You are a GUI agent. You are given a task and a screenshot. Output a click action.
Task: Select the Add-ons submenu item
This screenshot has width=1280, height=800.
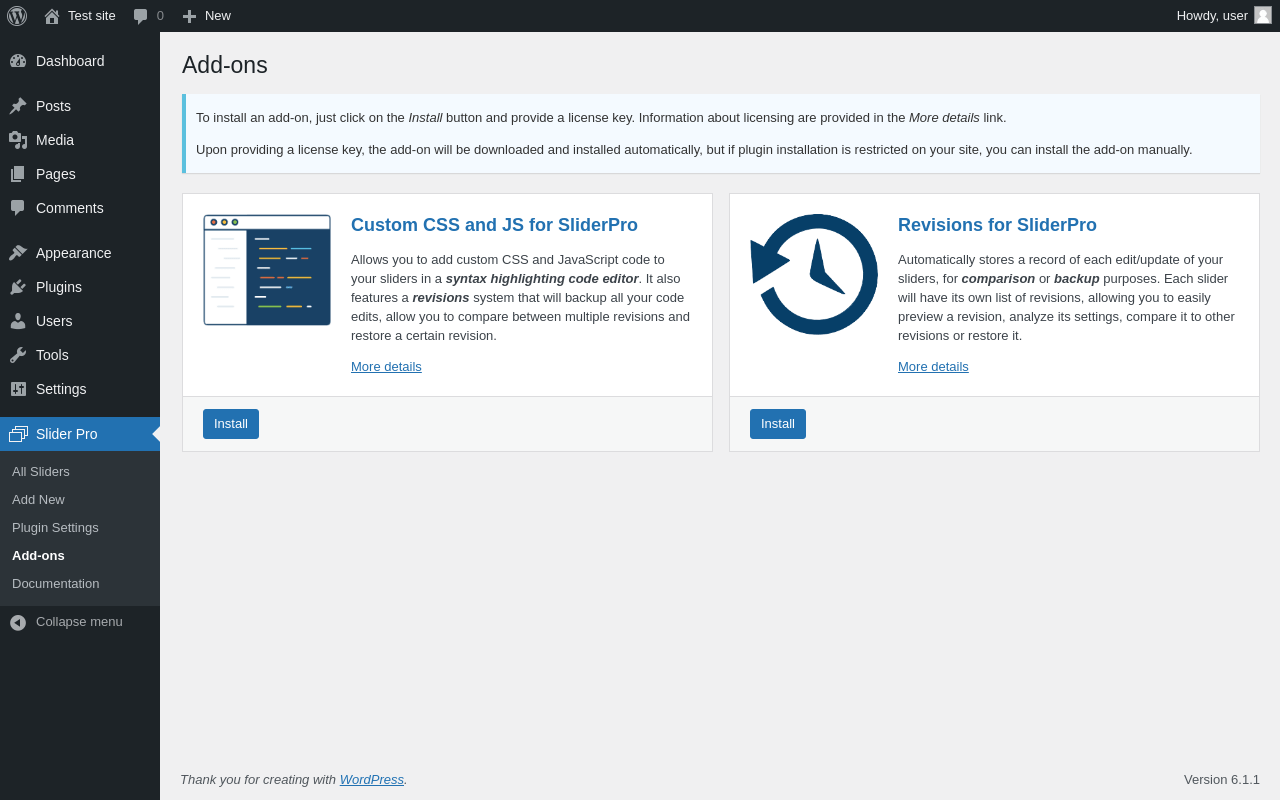click(x=80, y=556)
